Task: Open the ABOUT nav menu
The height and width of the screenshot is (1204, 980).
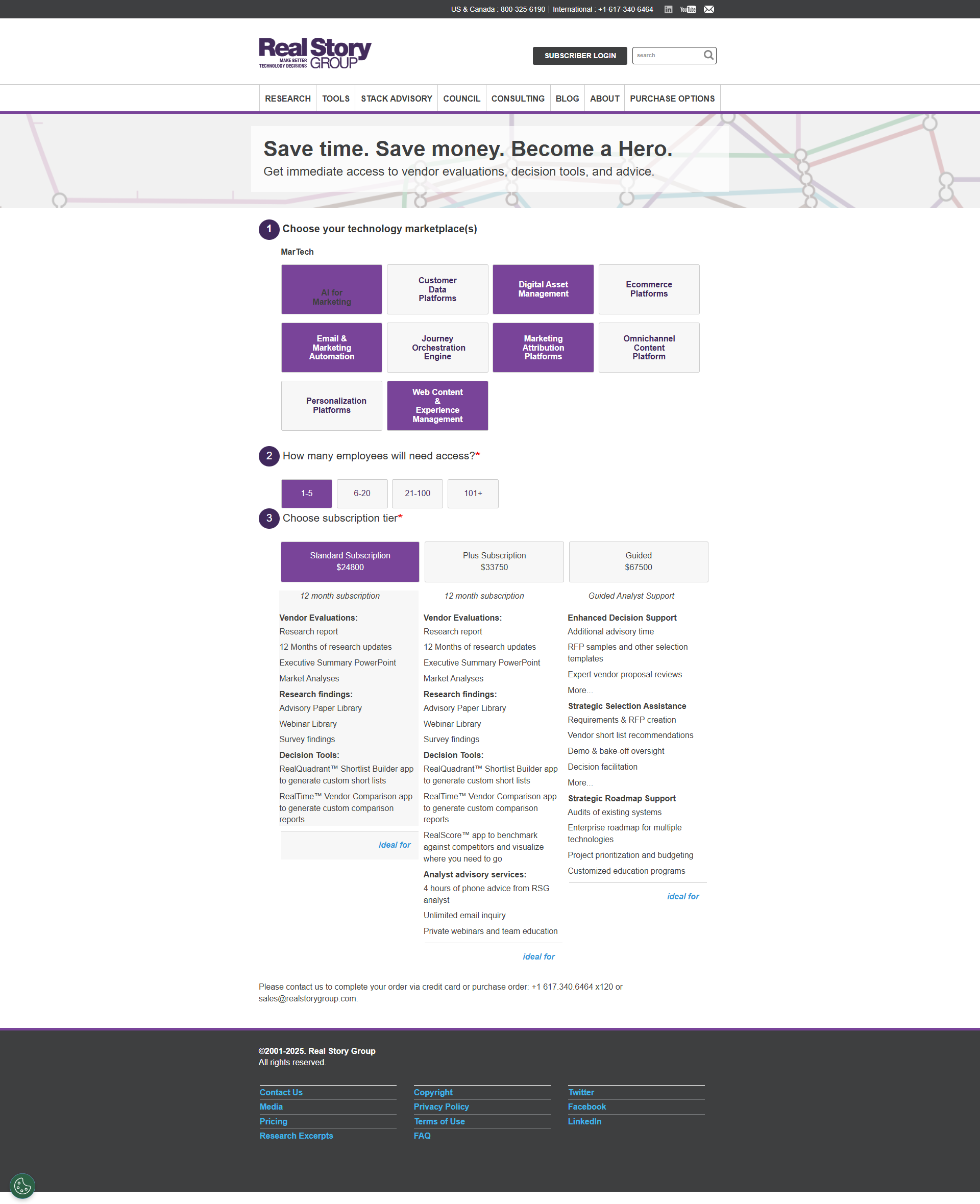Action: [604, 98]
